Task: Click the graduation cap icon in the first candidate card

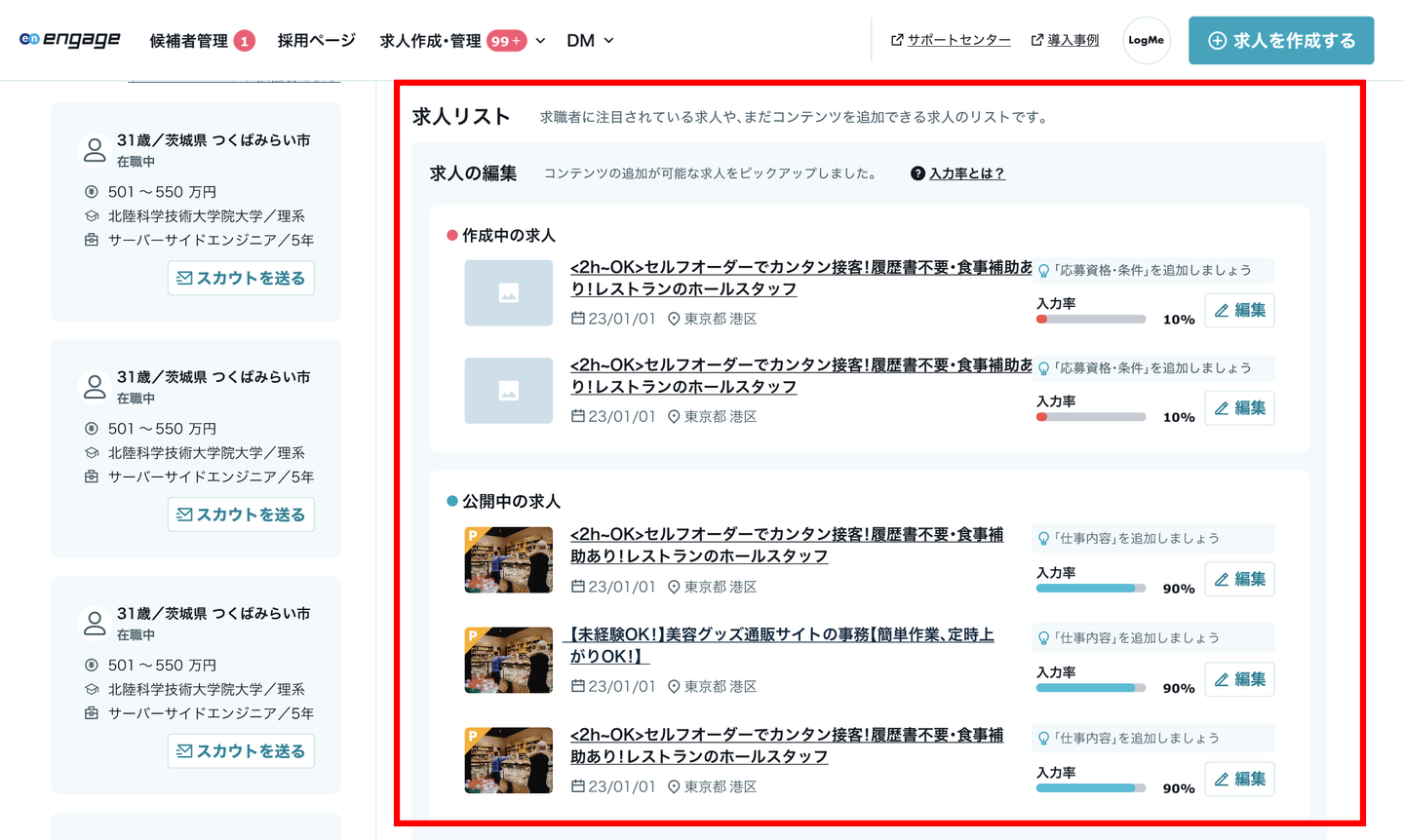Action: (92, 215)
